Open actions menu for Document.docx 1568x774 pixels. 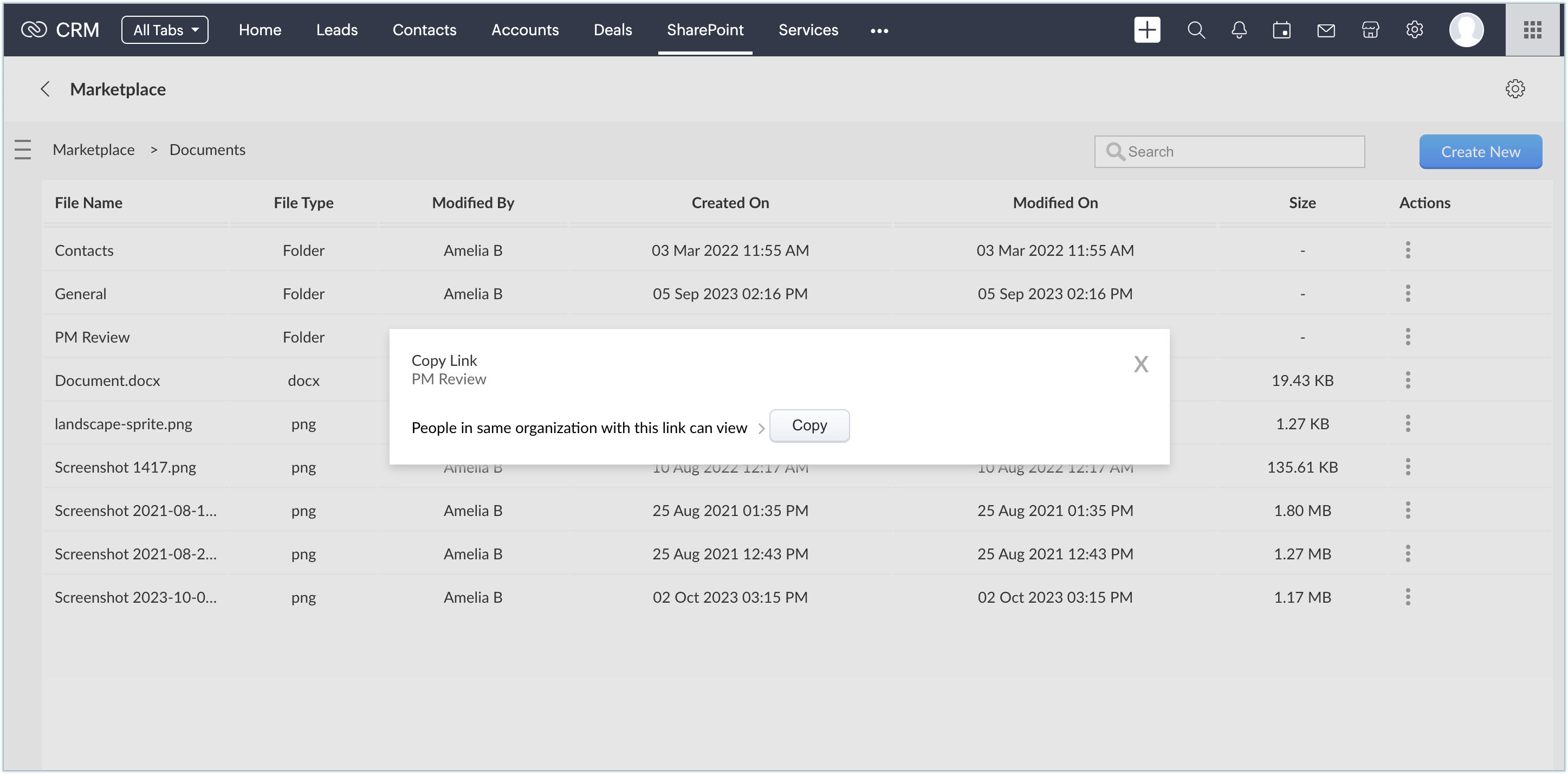(1407, 380)
